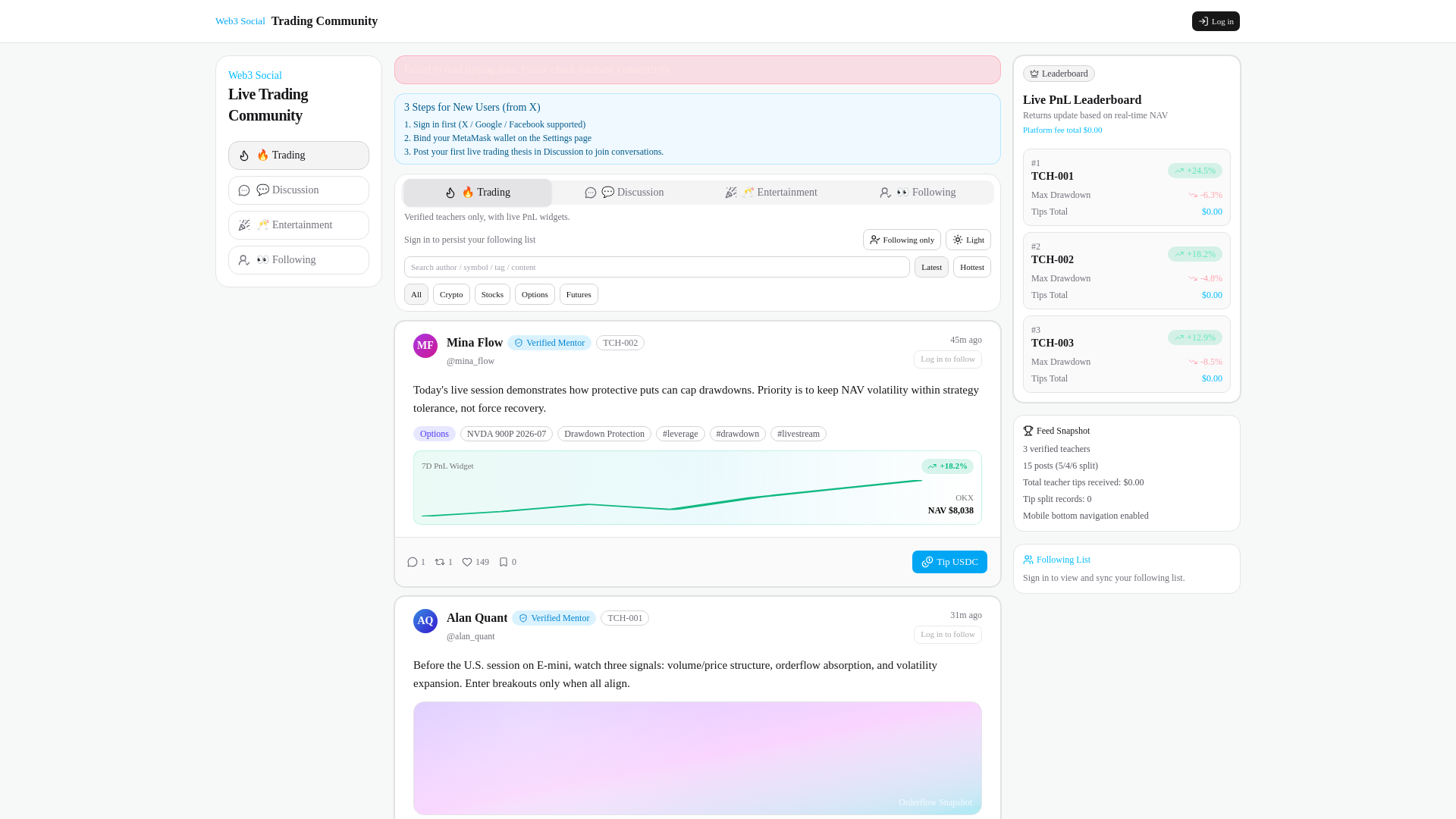Click the Tip USDC button

(949, 562)
